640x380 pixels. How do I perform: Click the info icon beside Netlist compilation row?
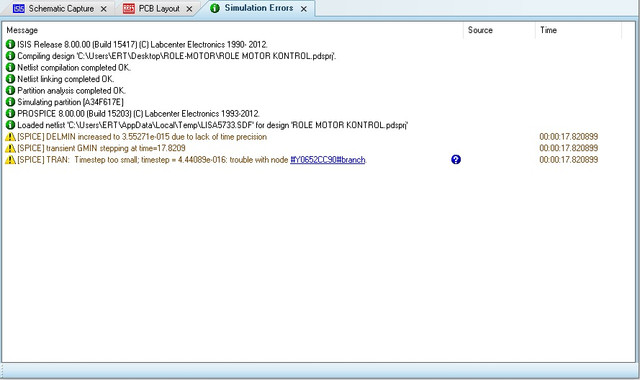10,67
